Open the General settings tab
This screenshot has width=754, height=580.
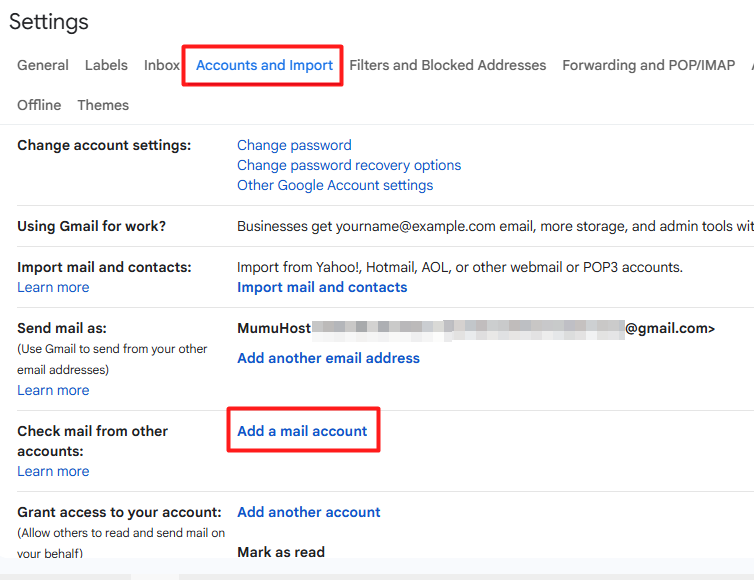point(43,65)
